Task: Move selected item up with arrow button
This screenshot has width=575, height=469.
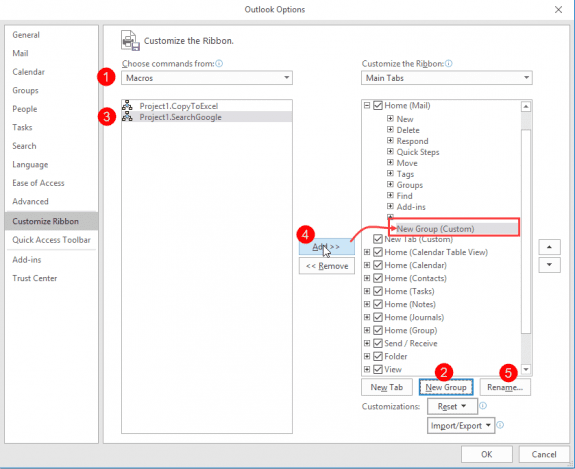Action: (x=549, y=247)
